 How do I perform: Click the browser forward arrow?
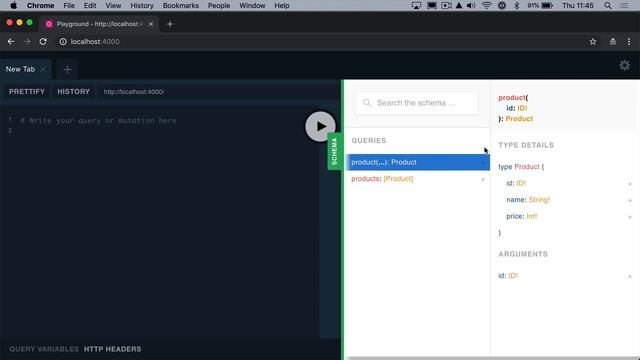[27, 42]
